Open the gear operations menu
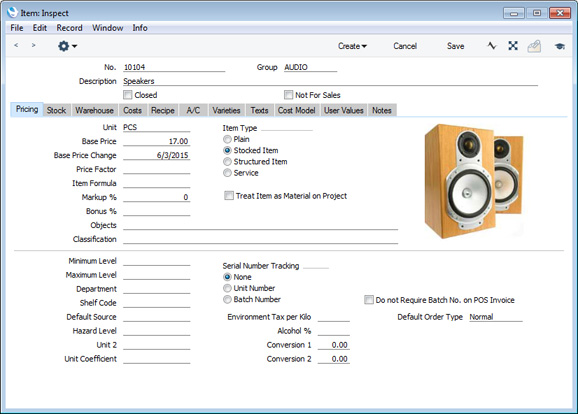The height and width of the screenshot is (414, 578). (x=67, y=46)
